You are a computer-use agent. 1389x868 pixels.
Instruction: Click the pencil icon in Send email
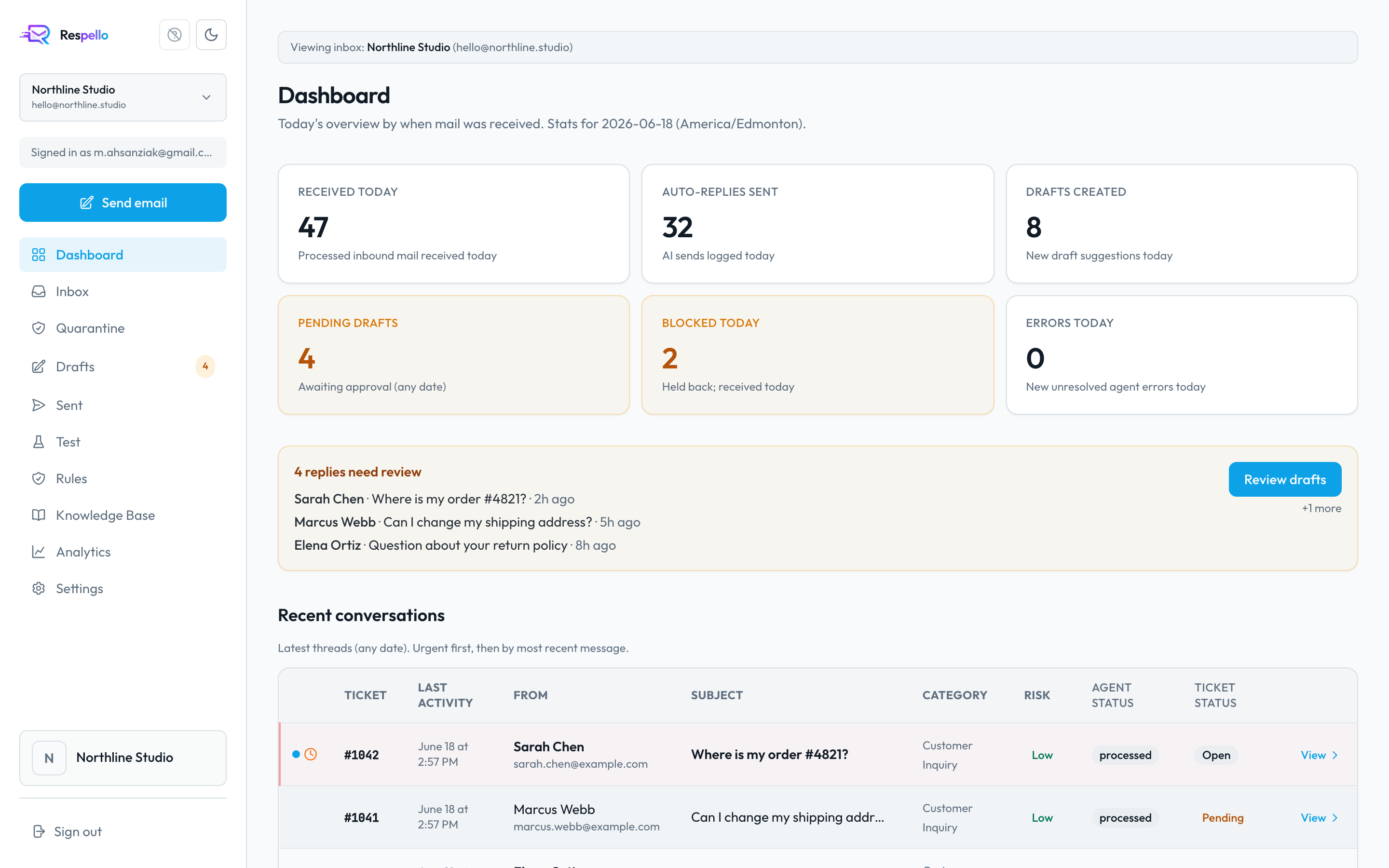pyautogui.click(x=86, y=203)
